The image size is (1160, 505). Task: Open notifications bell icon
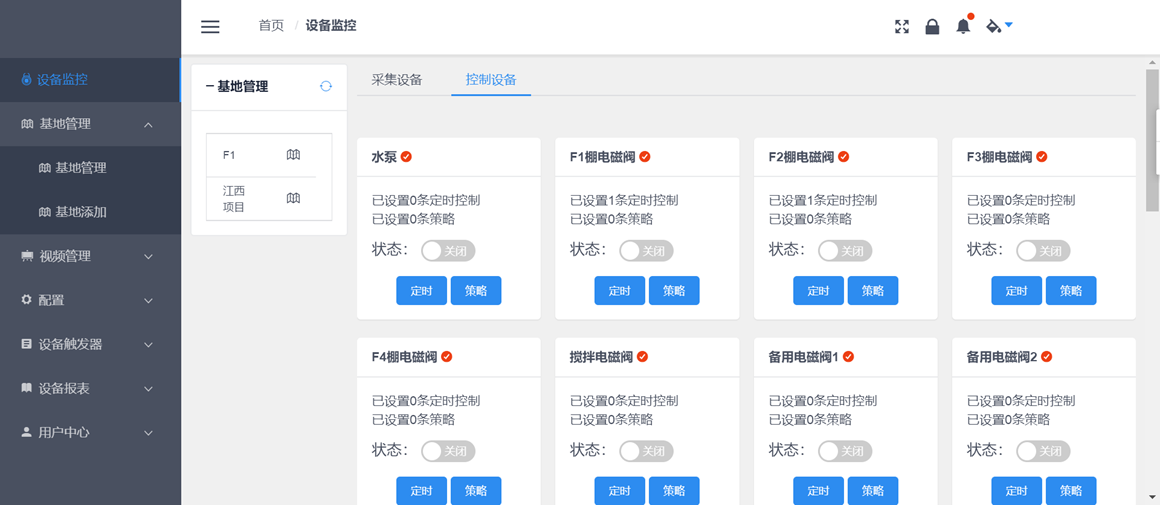(x=963, y=27)
